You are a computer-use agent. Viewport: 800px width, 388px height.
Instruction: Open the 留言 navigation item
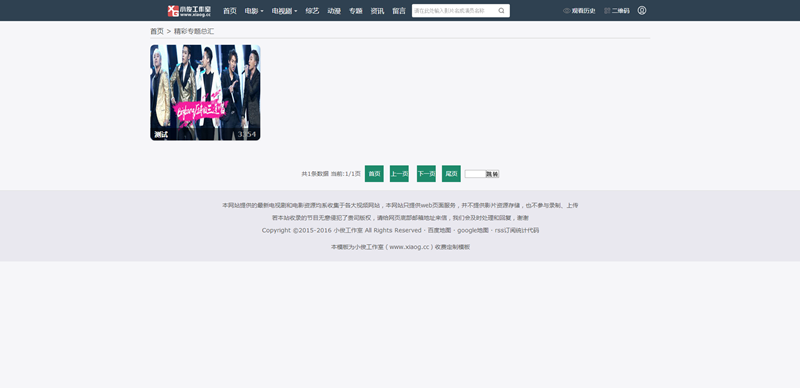point(399,11)
